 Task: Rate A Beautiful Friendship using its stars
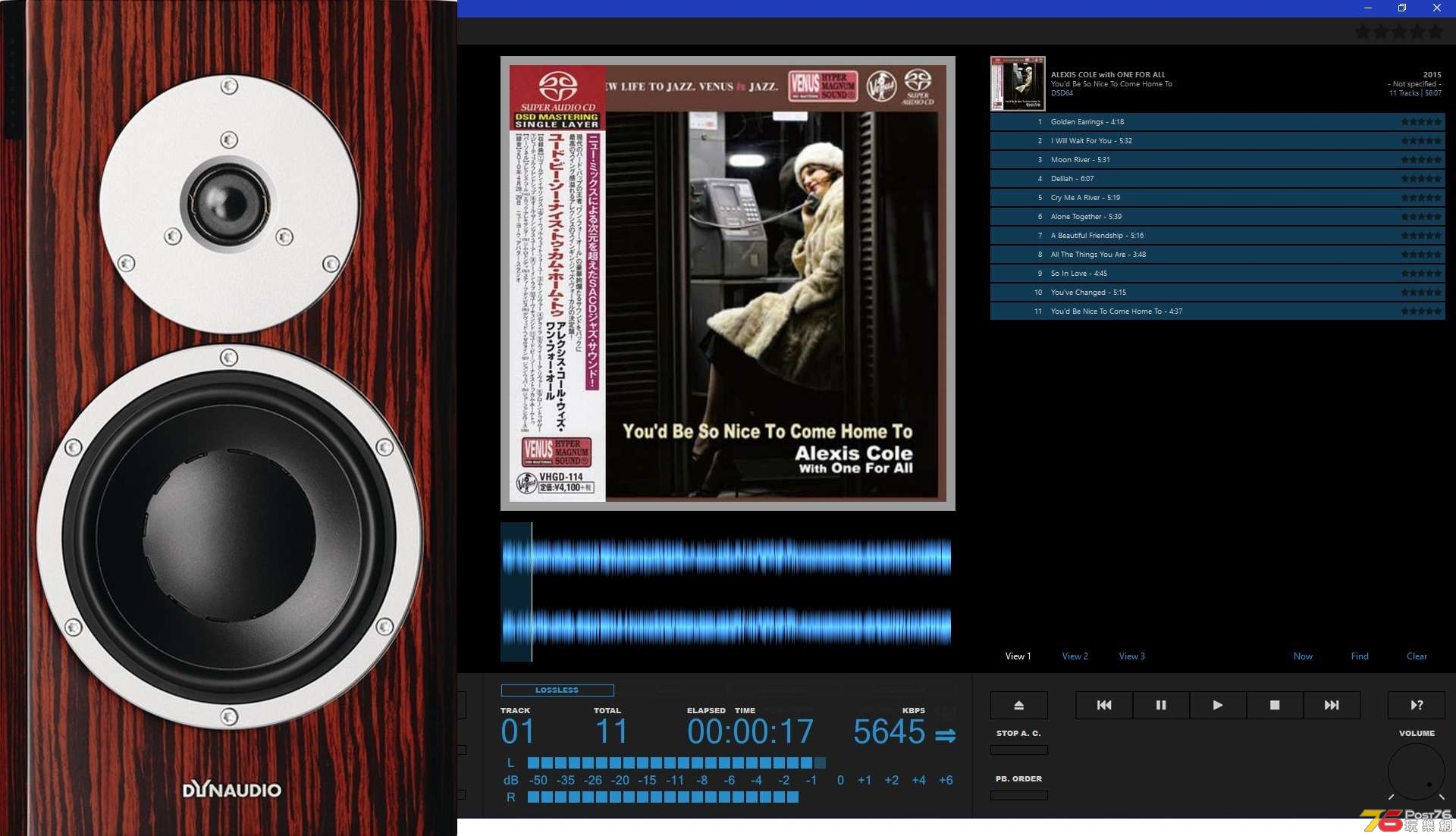(1421, 235)
